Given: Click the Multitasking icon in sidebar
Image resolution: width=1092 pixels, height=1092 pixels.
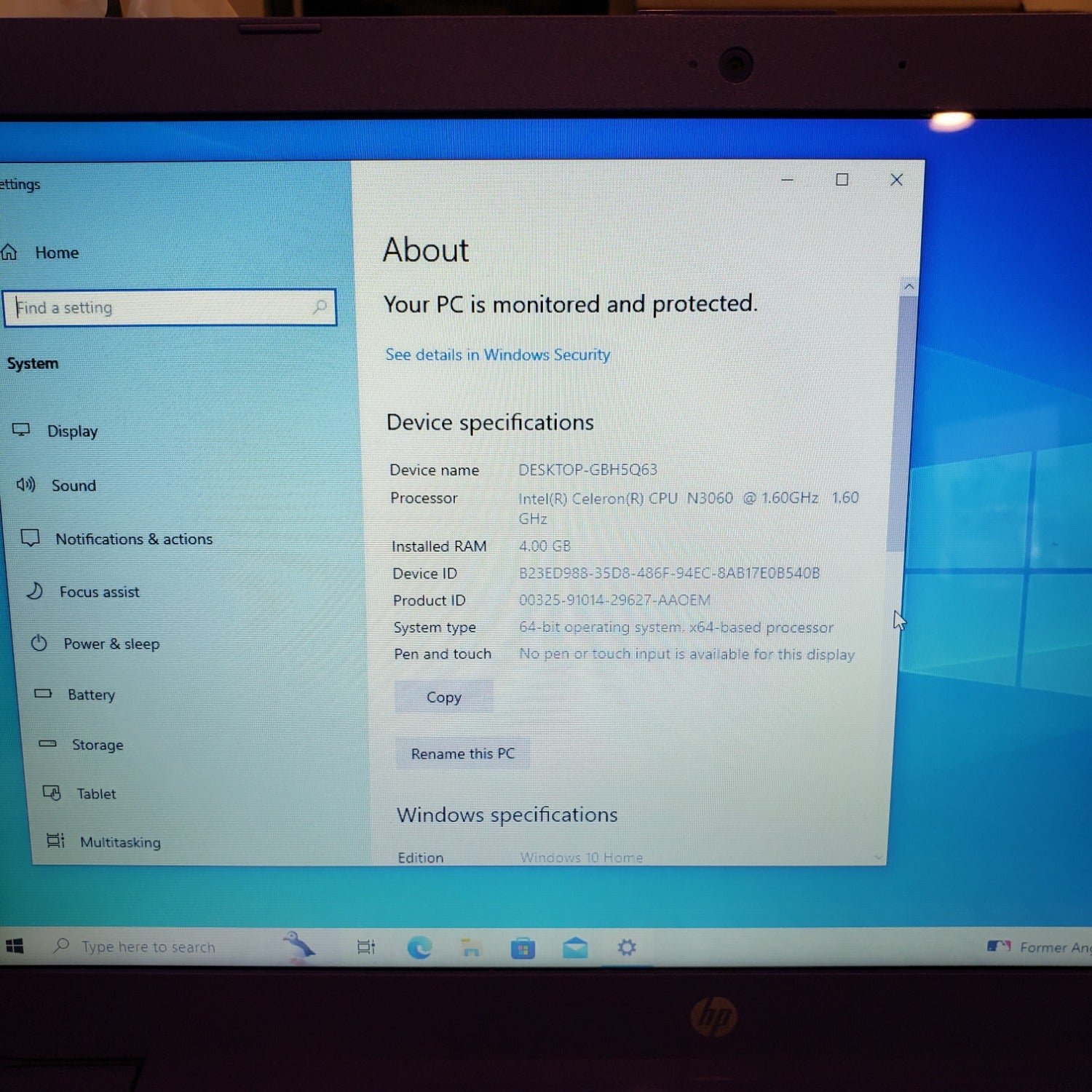Looking at the screenshot, I should pyautogui.click(x=55, y=841).
